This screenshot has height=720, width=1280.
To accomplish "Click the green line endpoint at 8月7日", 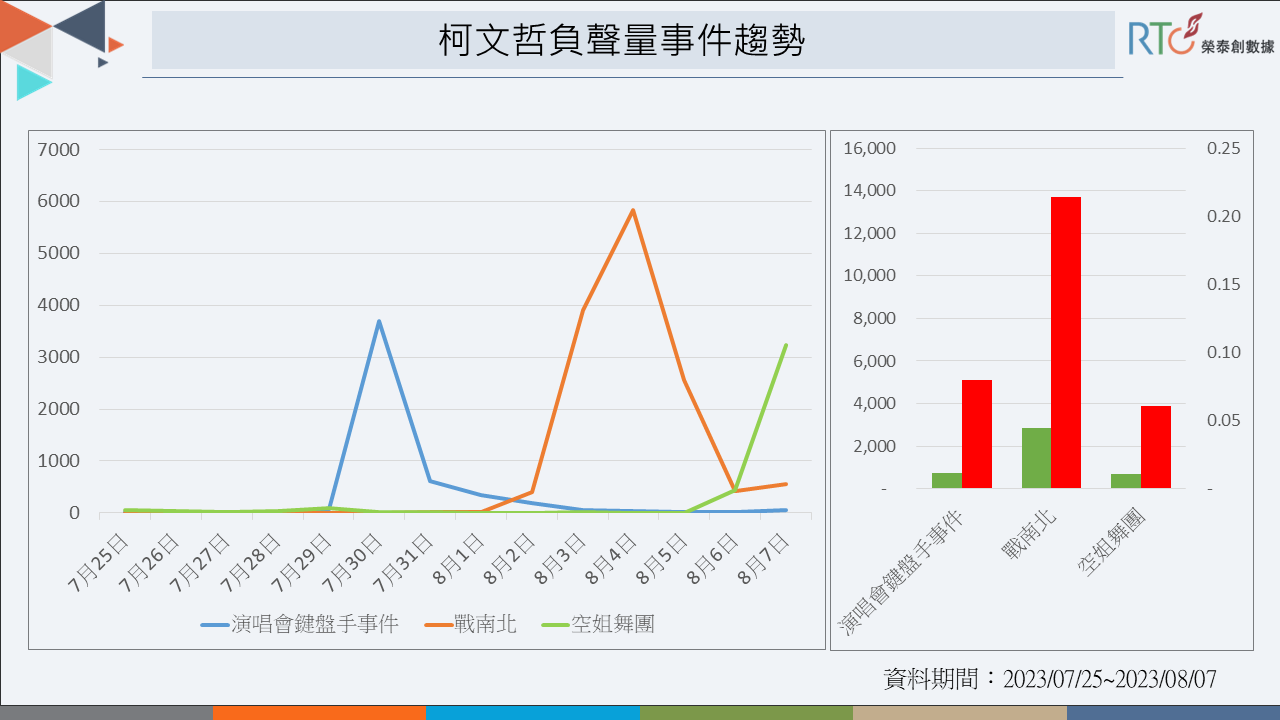I will 786,345.
